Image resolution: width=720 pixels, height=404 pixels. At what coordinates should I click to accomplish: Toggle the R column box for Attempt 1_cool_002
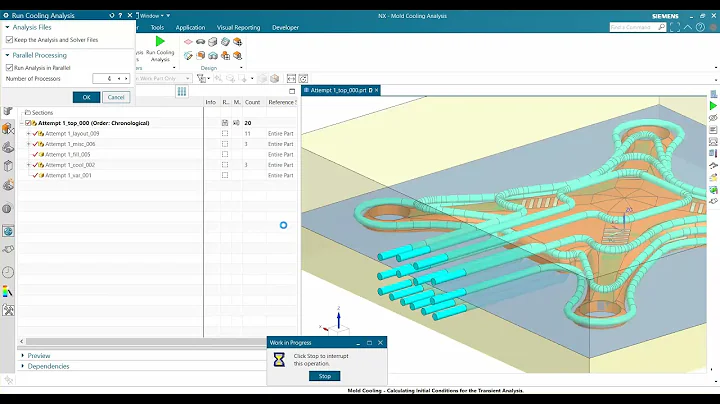pos(225,165)
